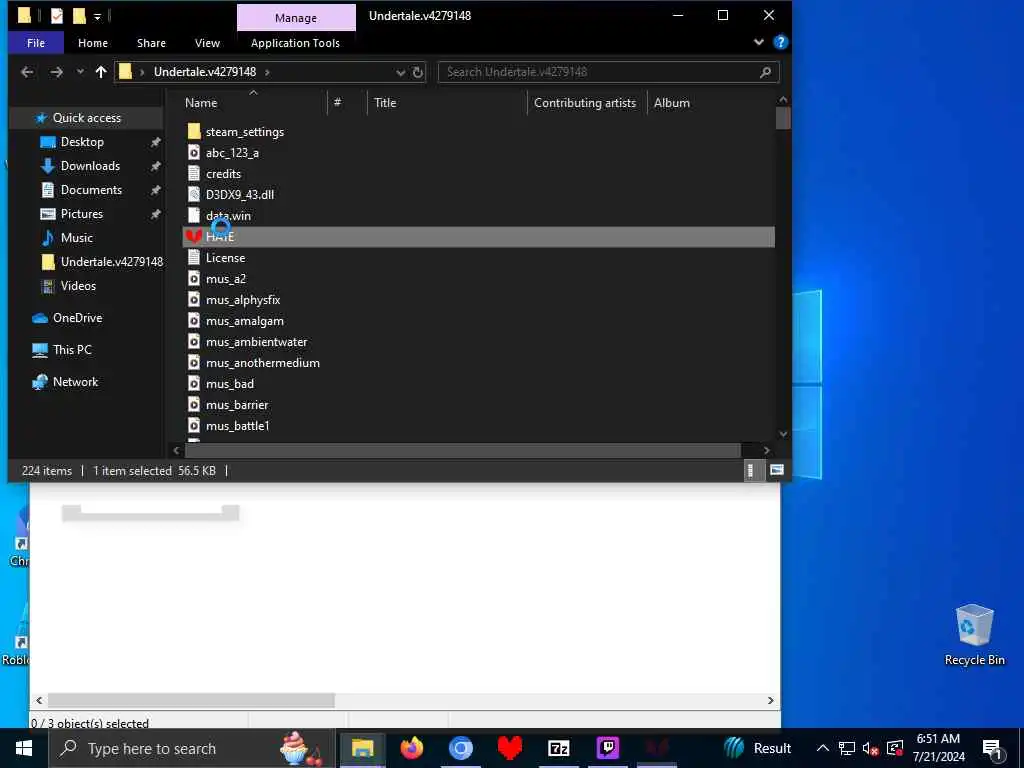This screenshot has width=1024, height=768.
Task: Select the Manage contextual tab
Action: 296,18
